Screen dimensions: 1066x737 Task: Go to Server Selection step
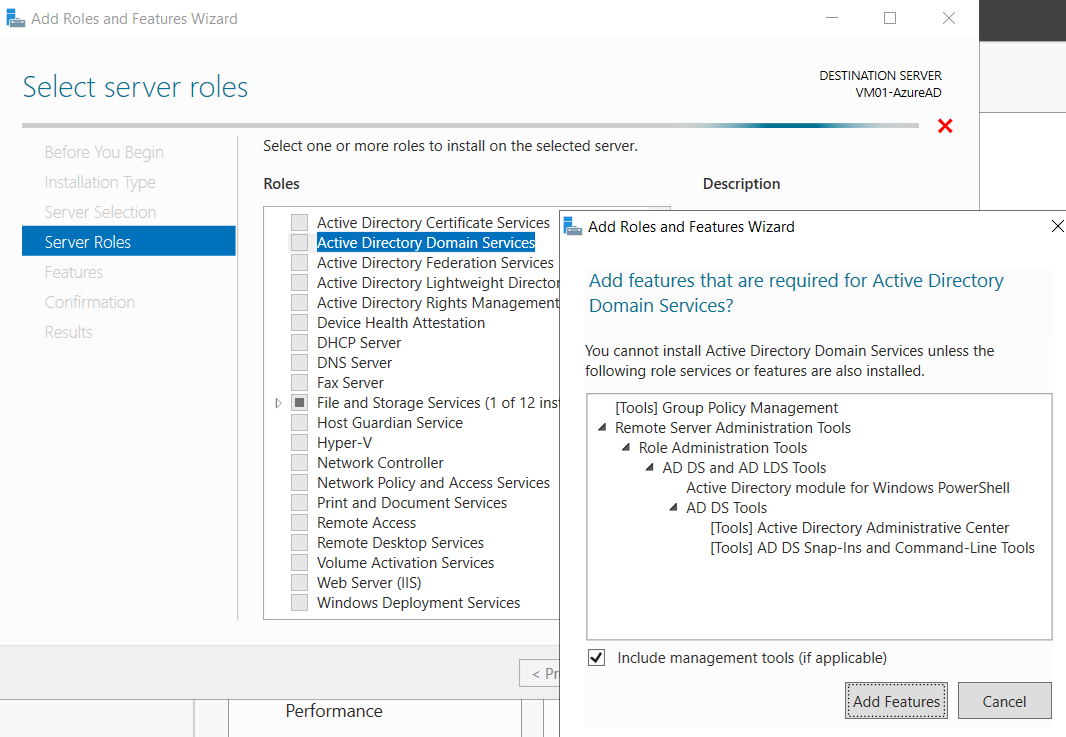(100, 212)
